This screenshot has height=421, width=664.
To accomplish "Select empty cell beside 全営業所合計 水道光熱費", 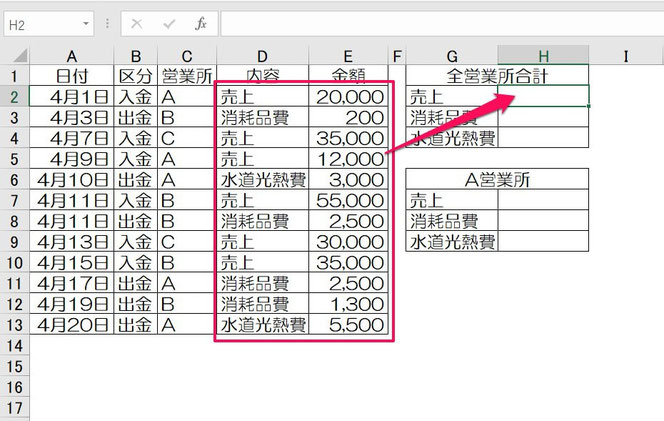I will 543,138.
